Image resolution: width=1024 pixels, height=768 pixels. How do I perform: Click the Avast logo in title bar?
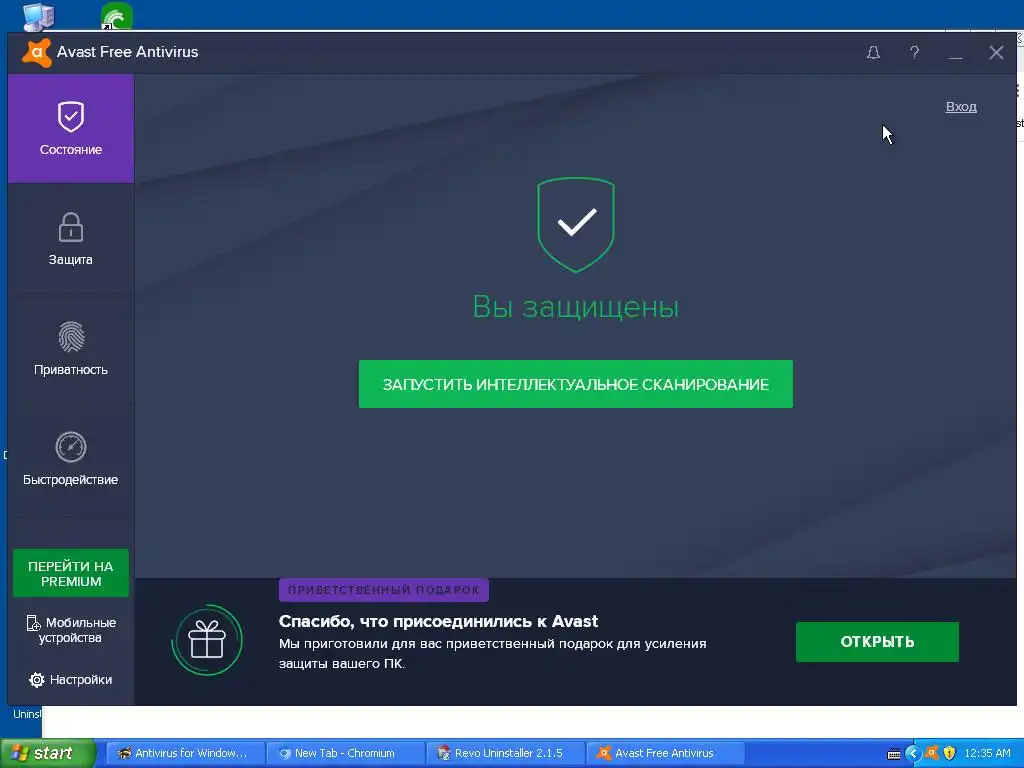click(37, 52)
